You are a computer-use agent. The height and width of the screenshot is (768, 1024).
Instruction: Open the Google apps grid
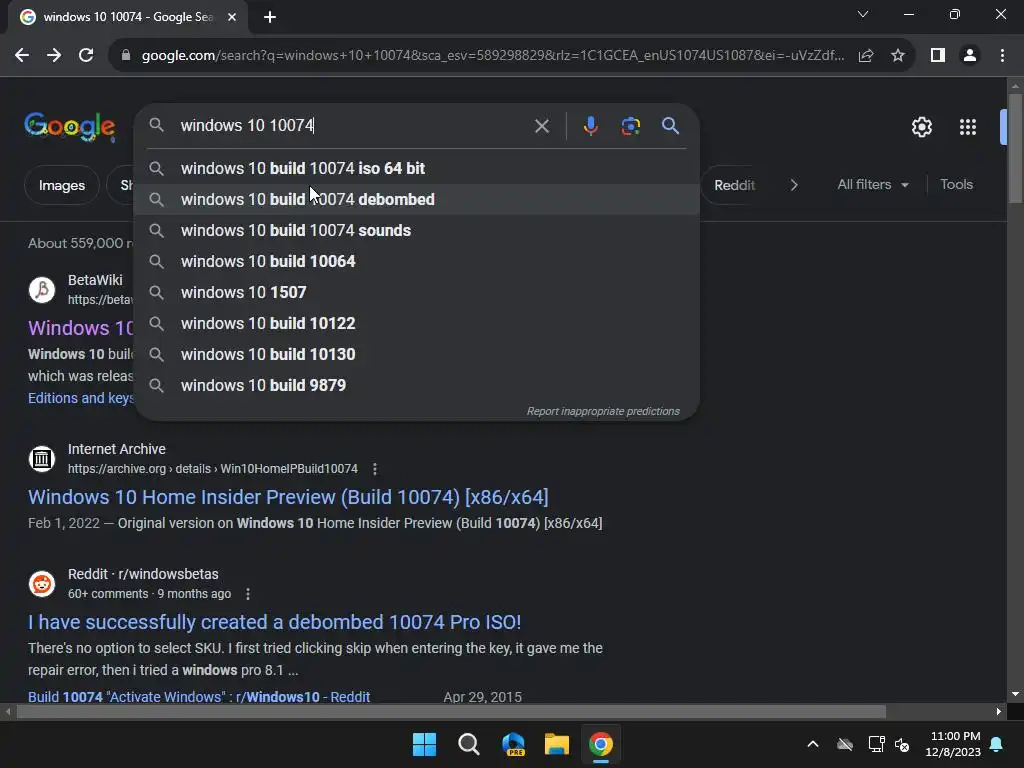[x=968, y=127]
